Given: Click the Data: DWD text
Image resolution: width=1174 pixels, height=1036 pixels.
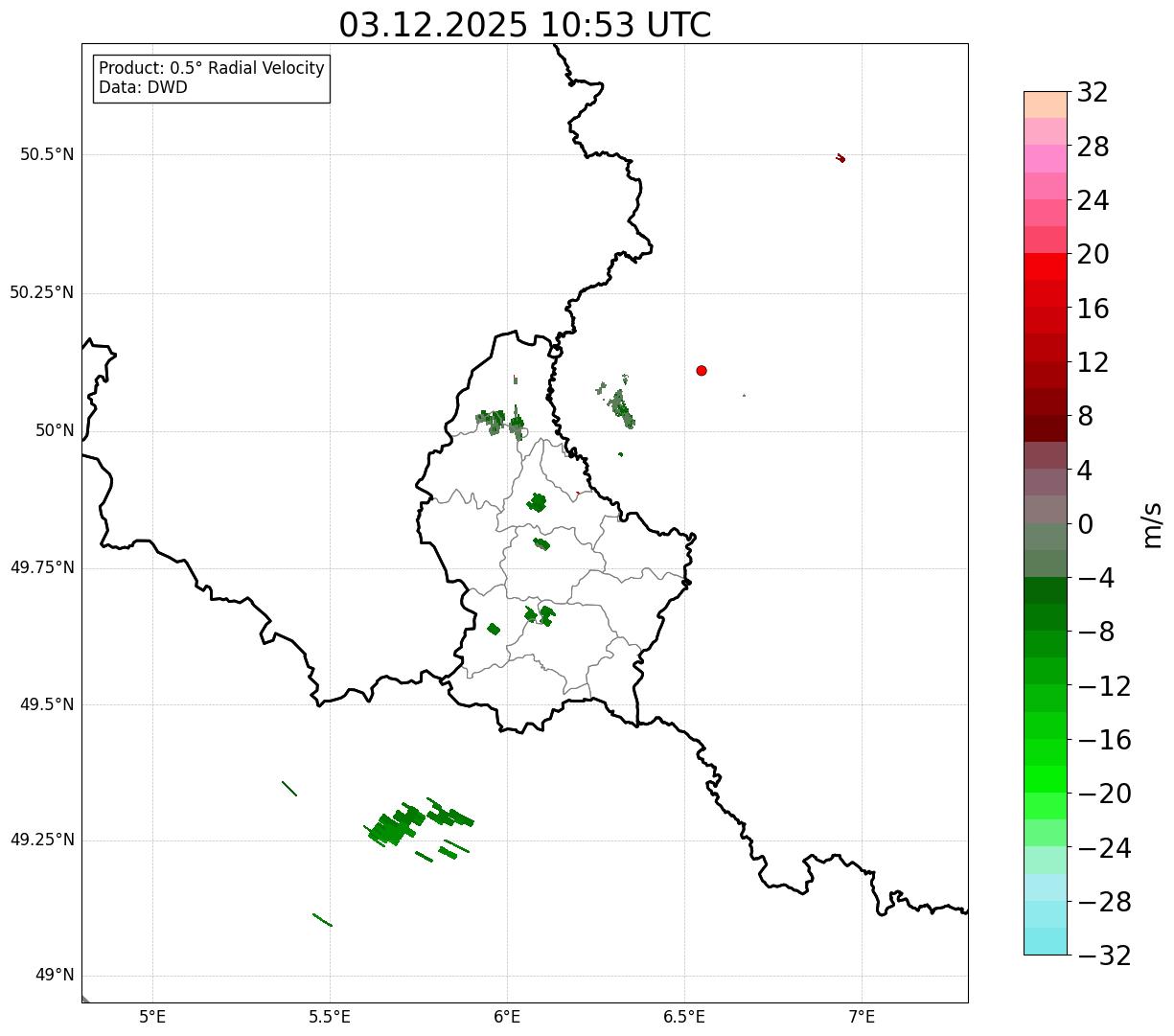Looking at the screenshot, I should [143, 87].
